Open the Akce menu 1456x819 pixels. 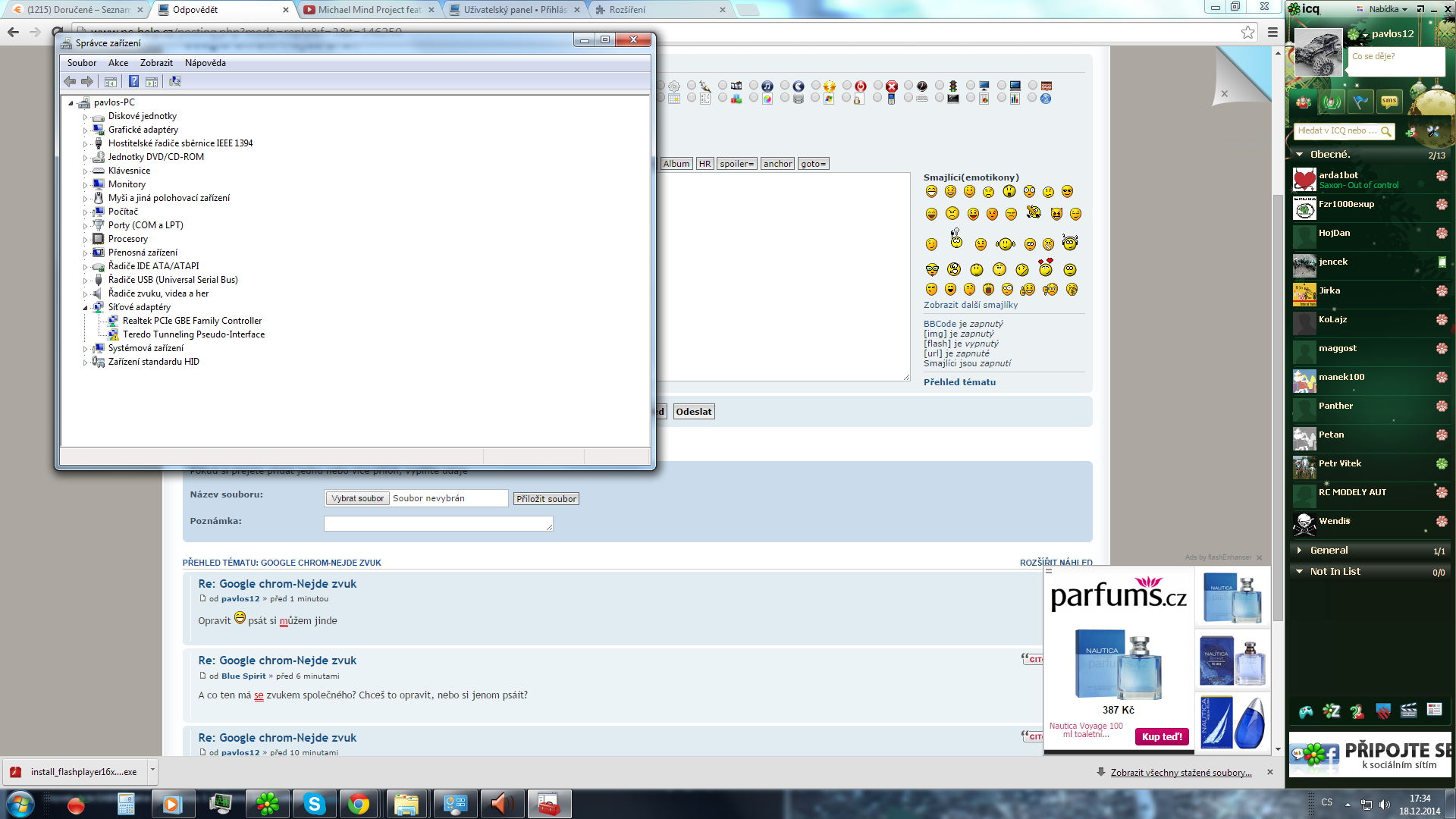118,63
